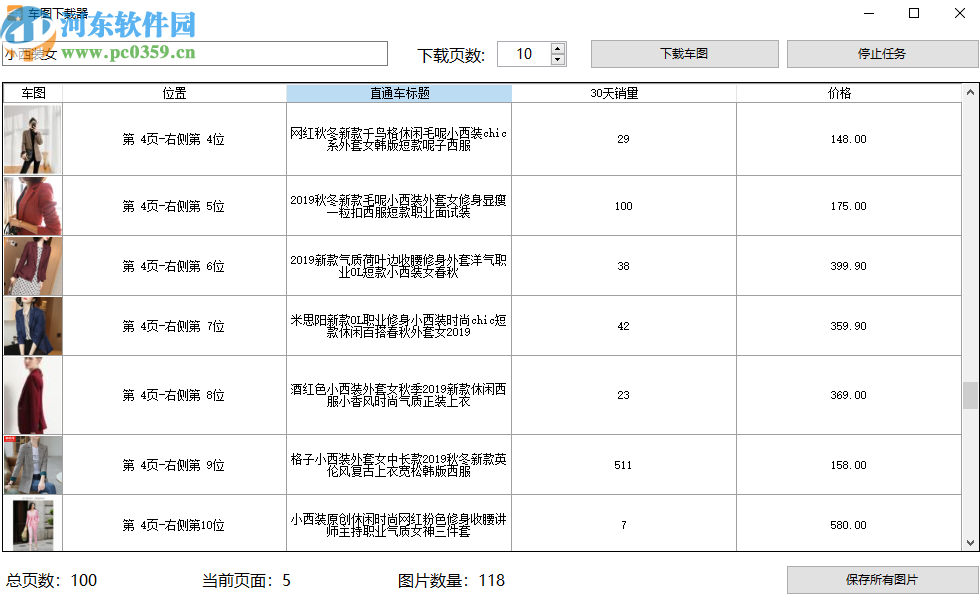Minimize the 车图下载器 window
This screenshot has height=601, width=980.
point(869,13)
